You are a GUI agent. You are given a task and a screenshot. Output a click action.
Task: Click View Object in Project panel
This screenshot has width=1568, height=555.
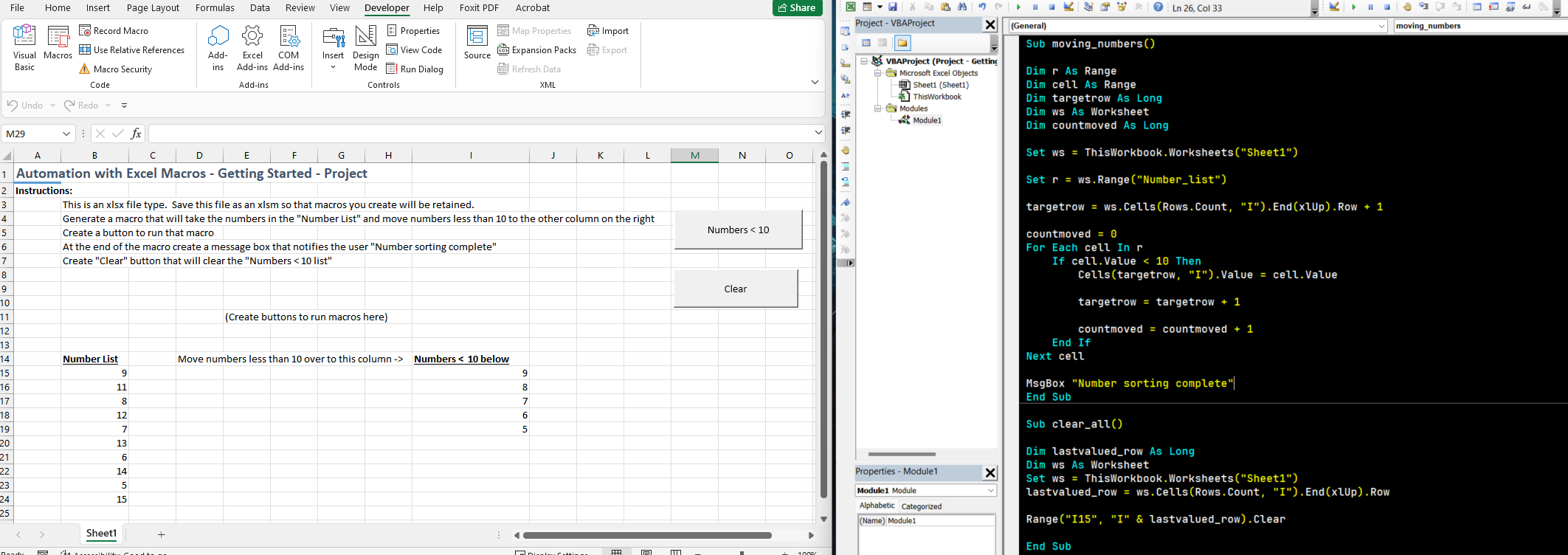click(883, 43)
